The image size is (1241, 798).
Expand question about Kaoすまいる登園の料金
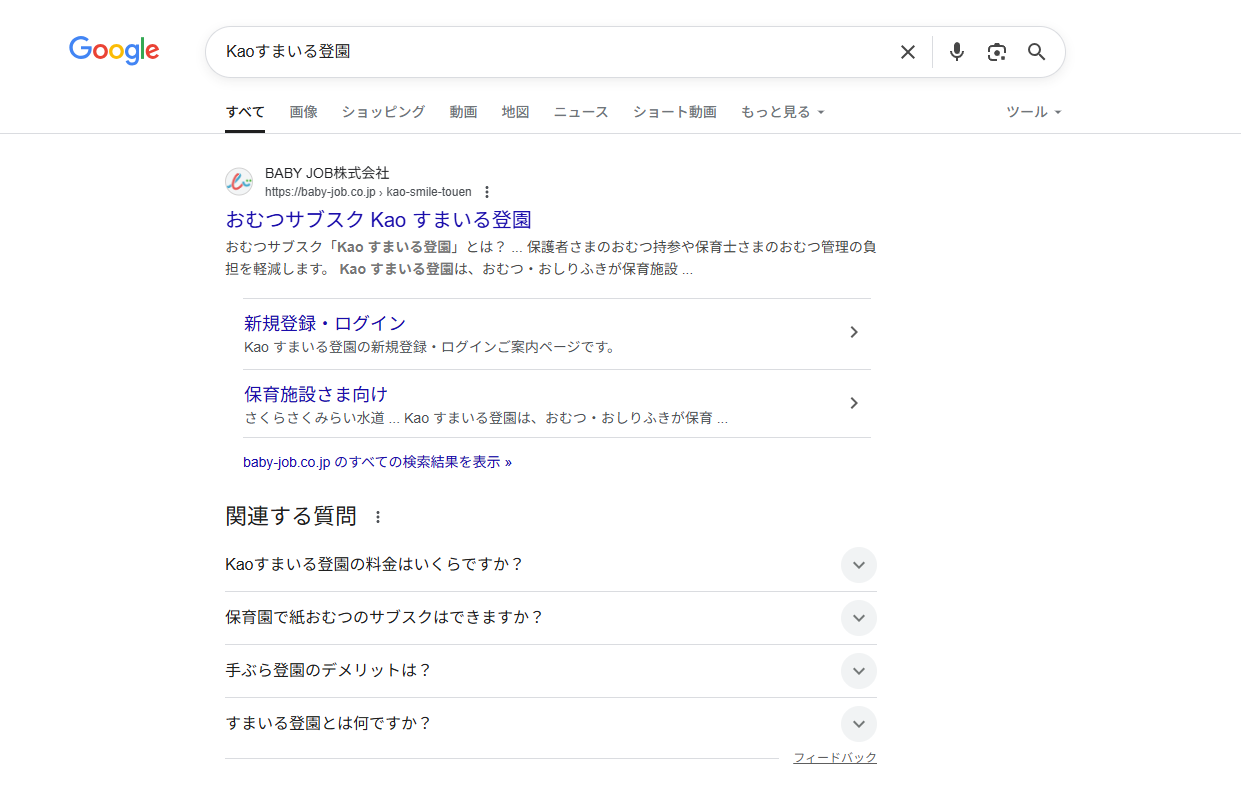click(x=858, y=565)
